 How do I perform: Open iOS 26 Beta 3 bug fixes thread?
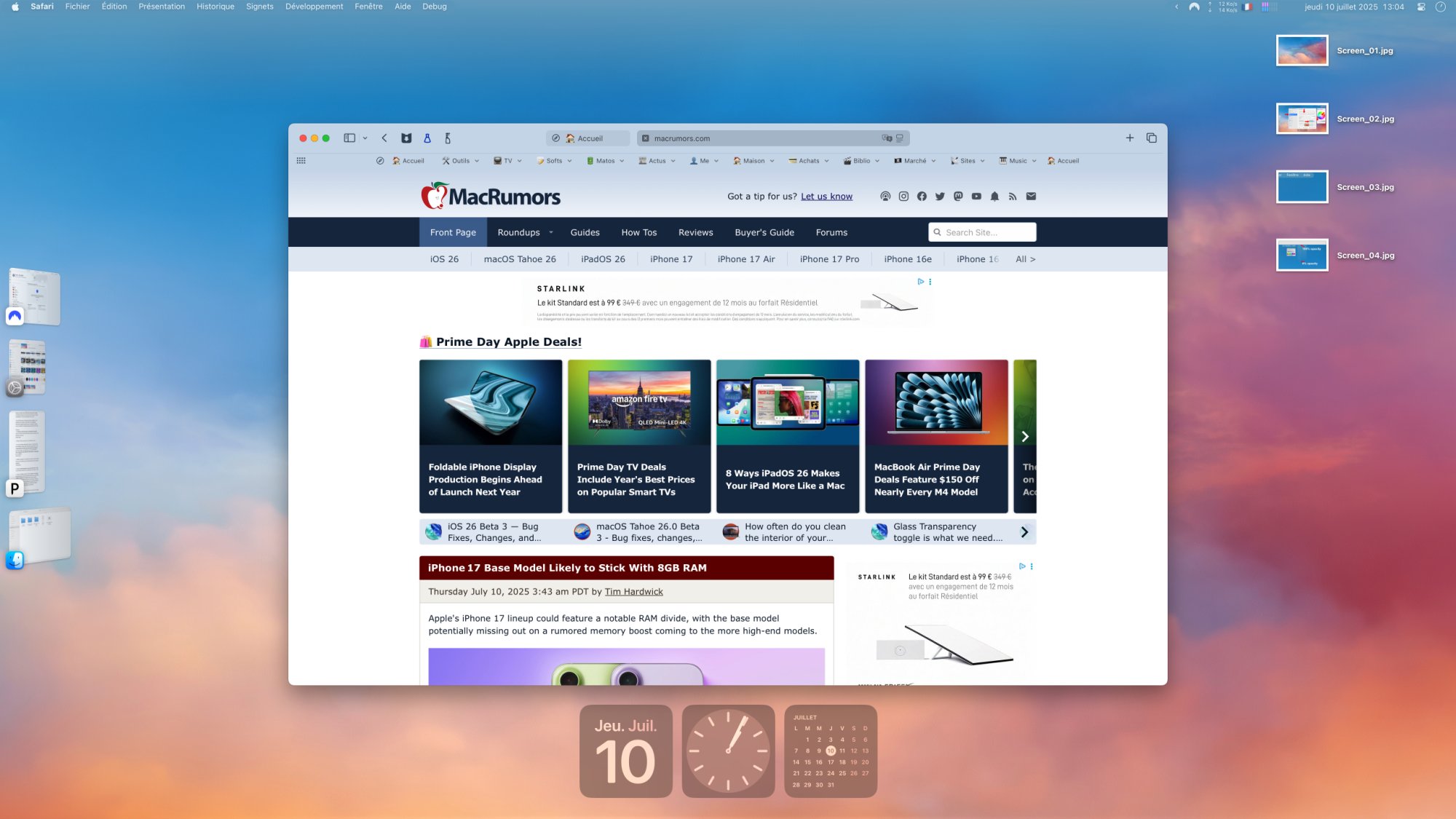[493, 532]
